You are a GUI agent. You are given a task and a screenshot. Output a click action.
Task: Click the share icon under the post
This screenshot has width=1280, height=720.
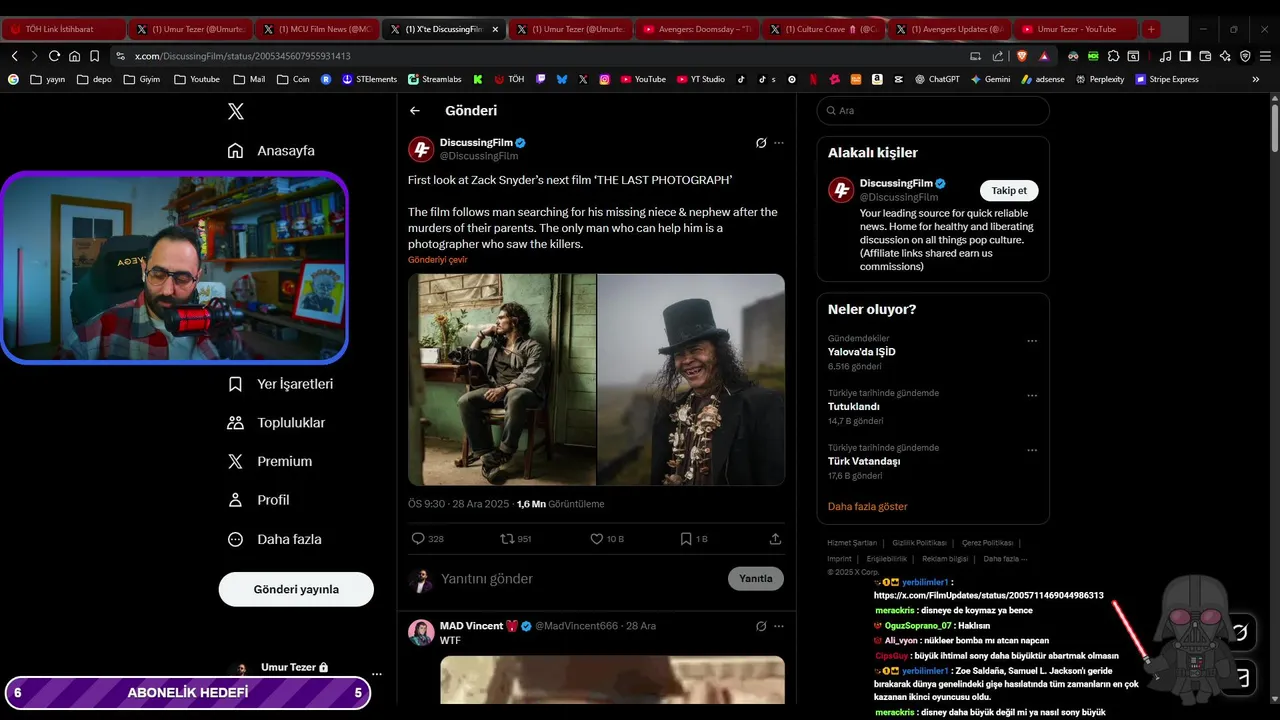click(x=775, y=539)
